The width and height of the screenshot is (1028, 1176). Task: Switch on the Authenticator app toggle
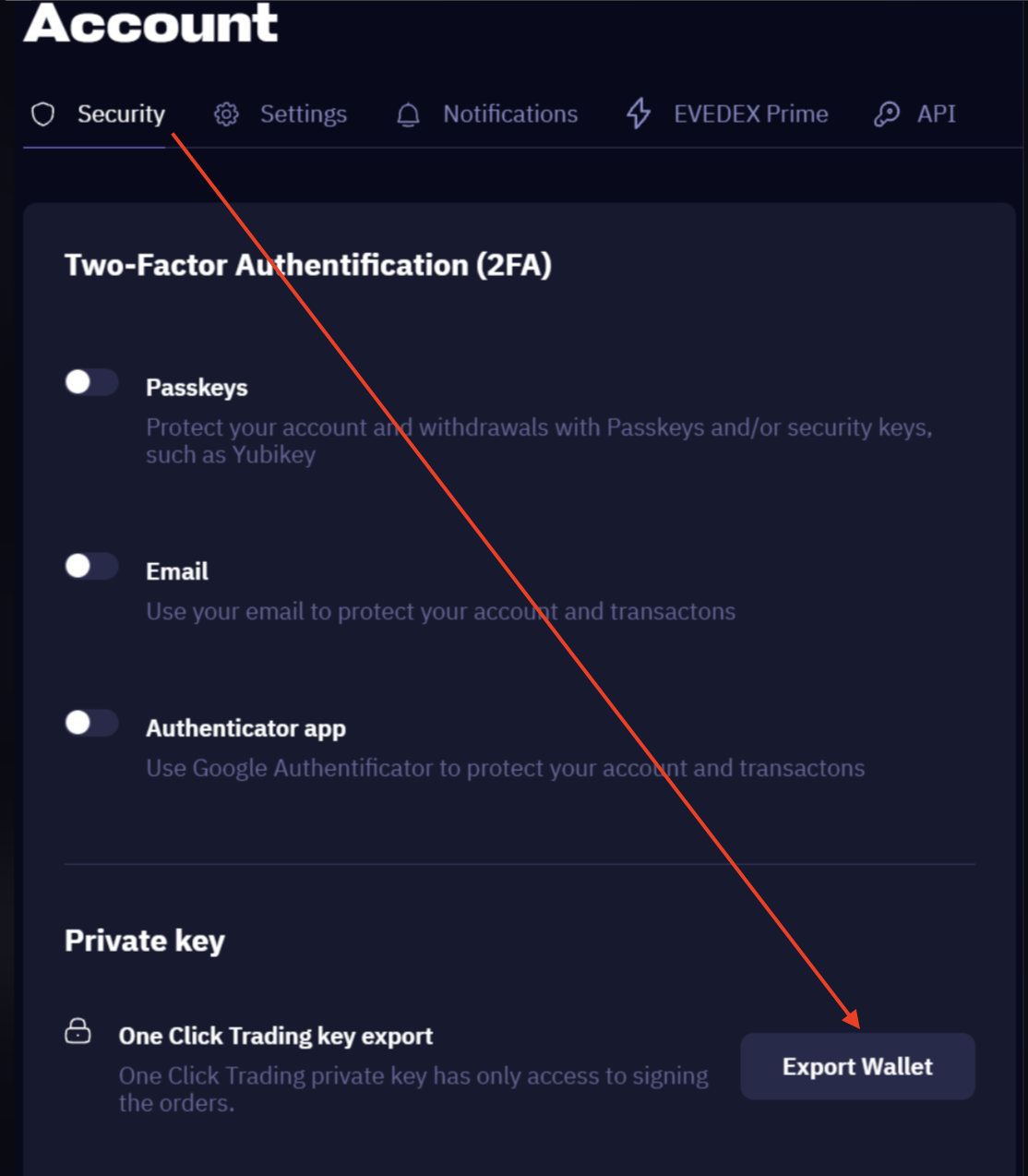tap(90, 723)
